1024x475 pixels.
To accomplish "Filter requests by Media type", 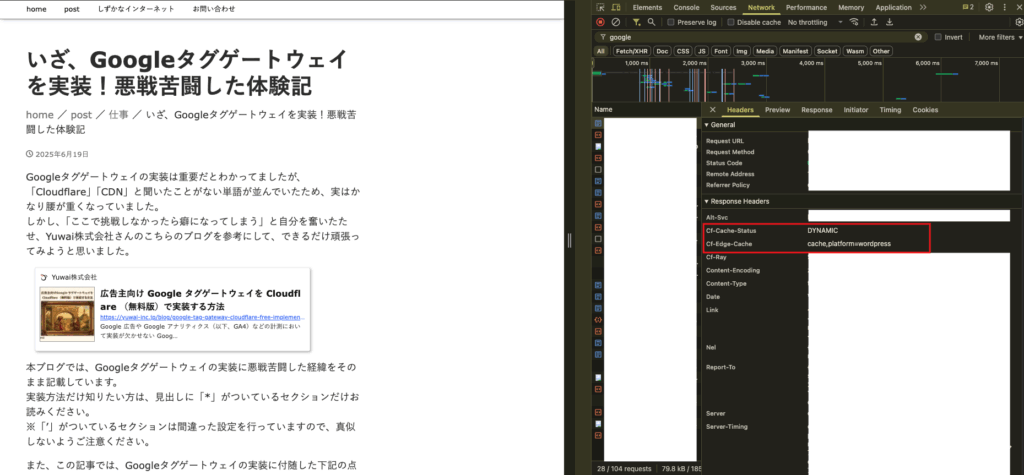I will click(765, 51).
